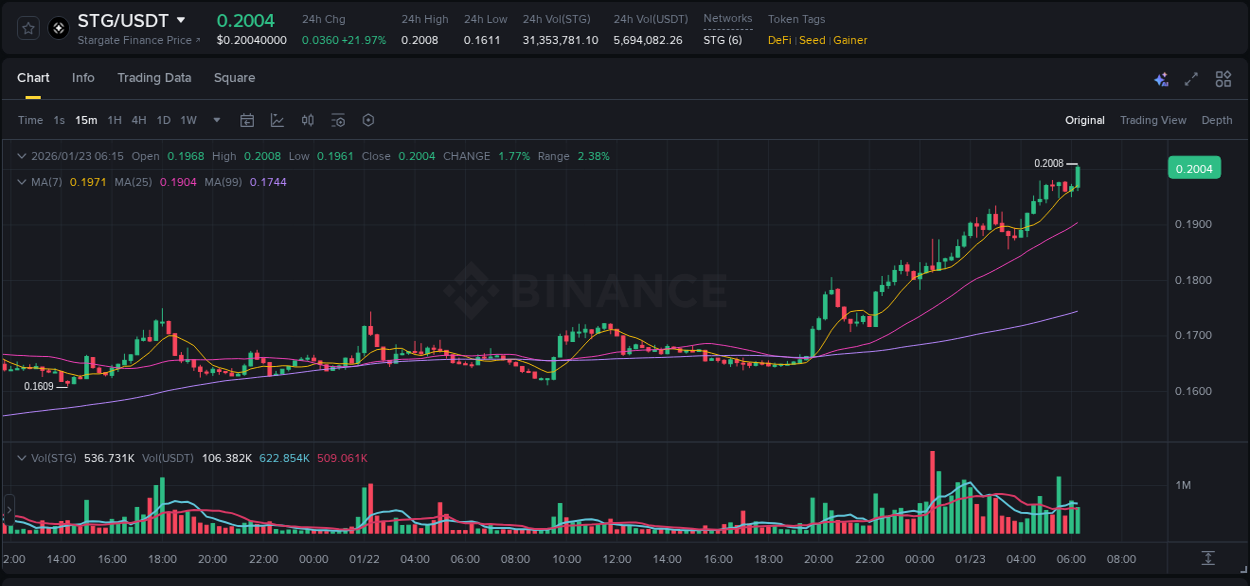Image resolution: width=1250 pixels, height=586 pixels.
Task: Select the 15m timeframe
Action: pyautogui.click(x=85, y=120)
